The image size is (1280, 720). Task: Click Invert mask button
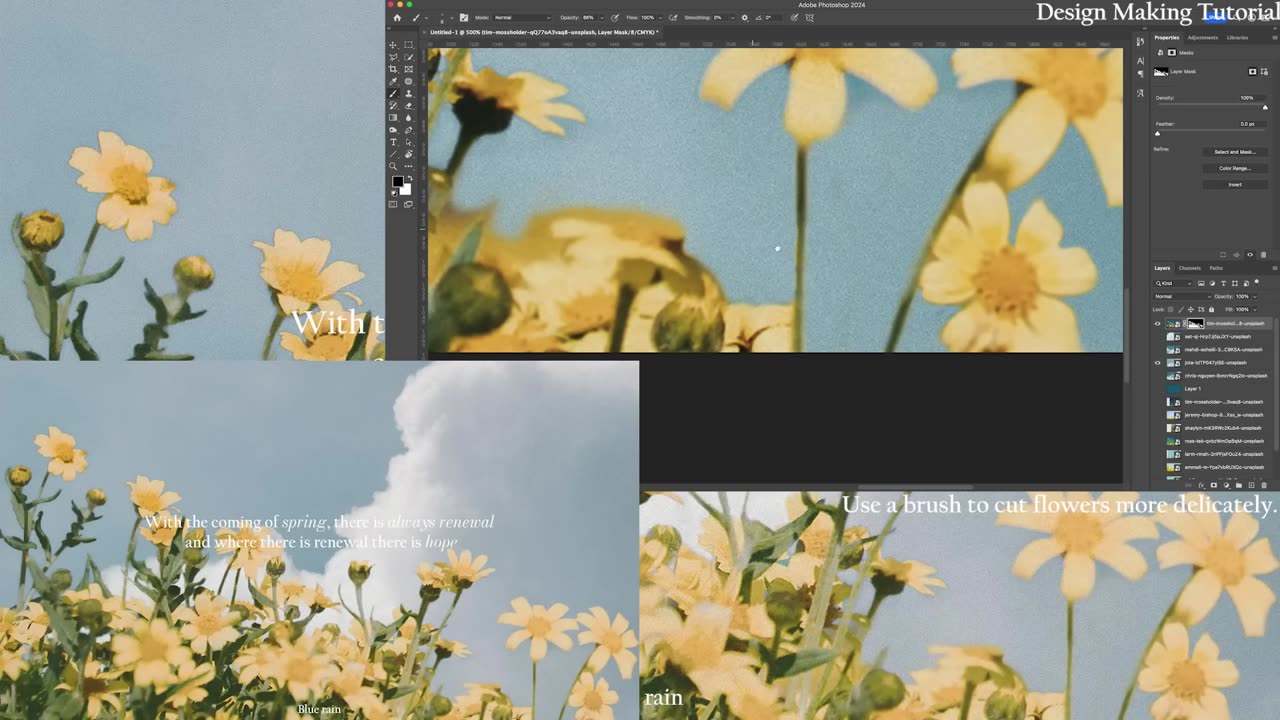[1234, 184]
